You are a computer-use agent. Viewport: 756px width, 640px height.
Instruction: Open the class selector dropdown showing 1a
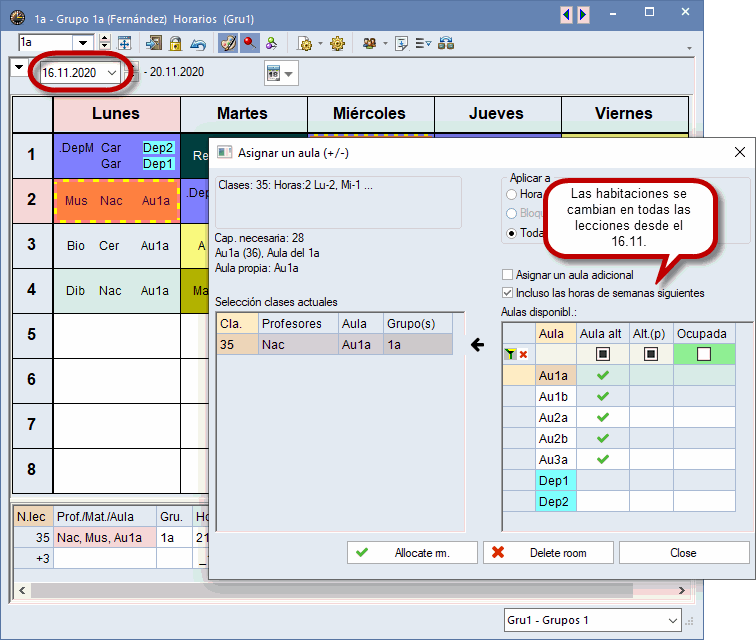(x=83, y=43)
